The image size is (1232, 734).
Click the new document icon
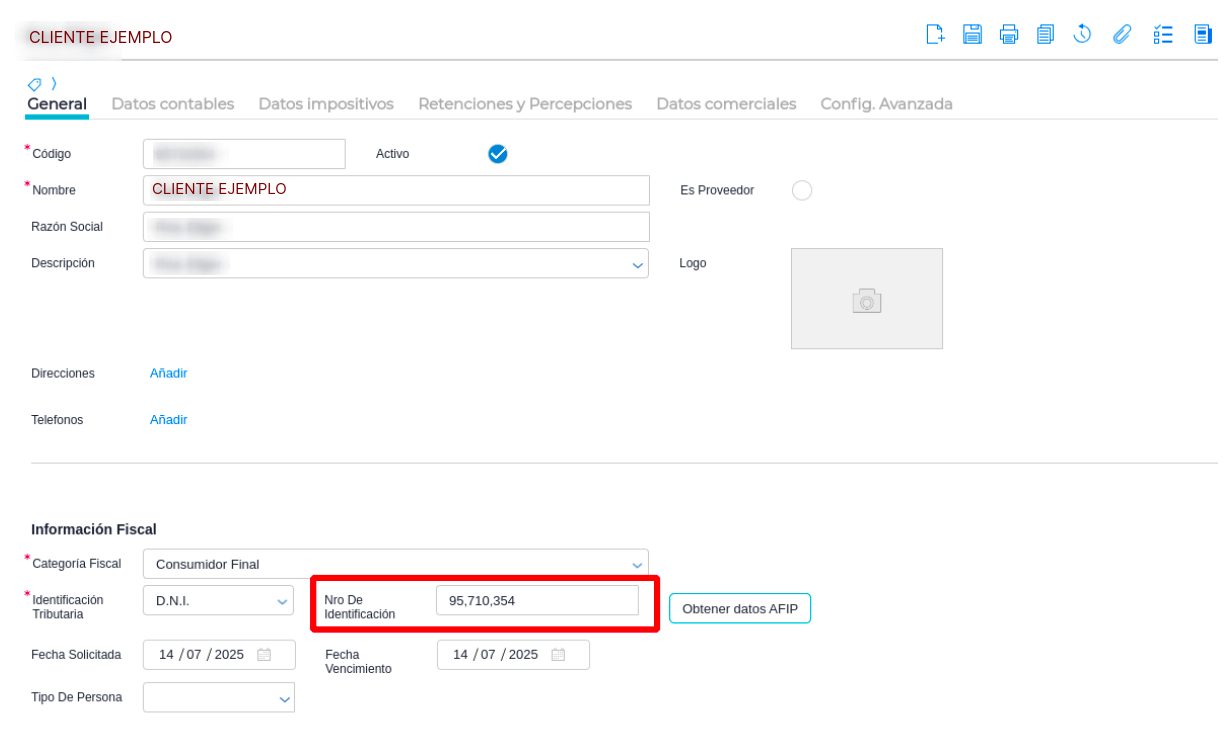935,34
